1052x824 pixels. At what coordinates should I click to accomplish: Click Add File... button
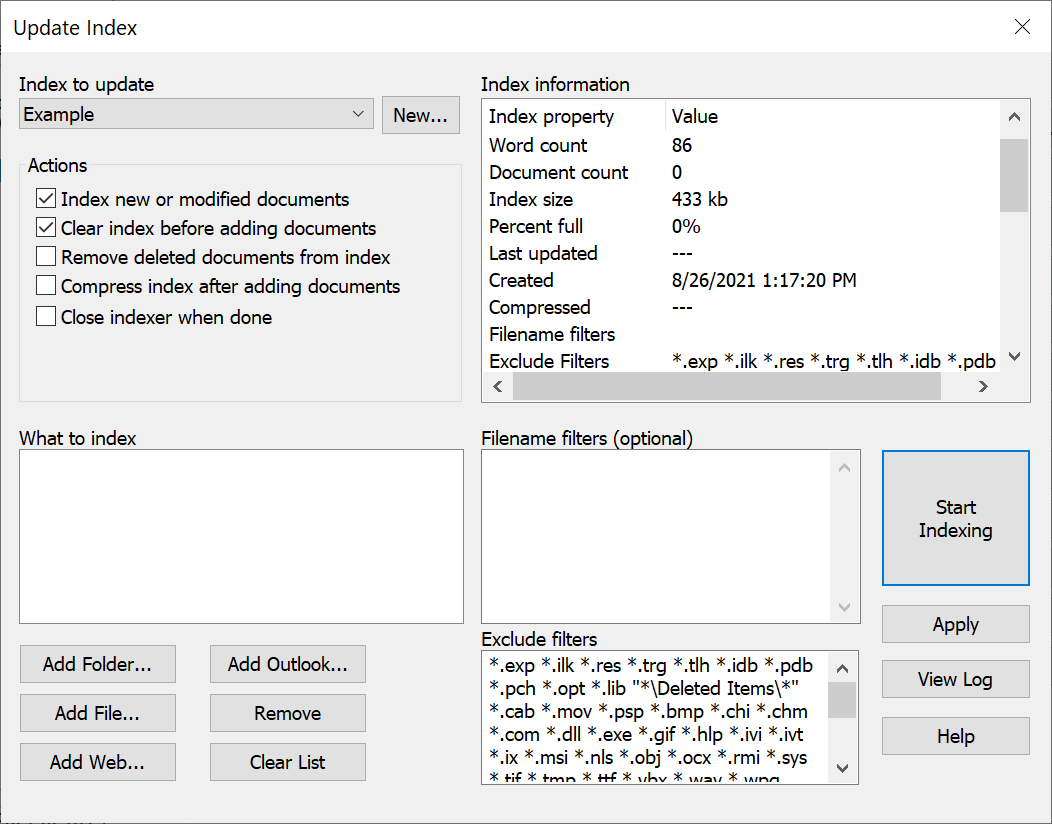coord(98,713)
